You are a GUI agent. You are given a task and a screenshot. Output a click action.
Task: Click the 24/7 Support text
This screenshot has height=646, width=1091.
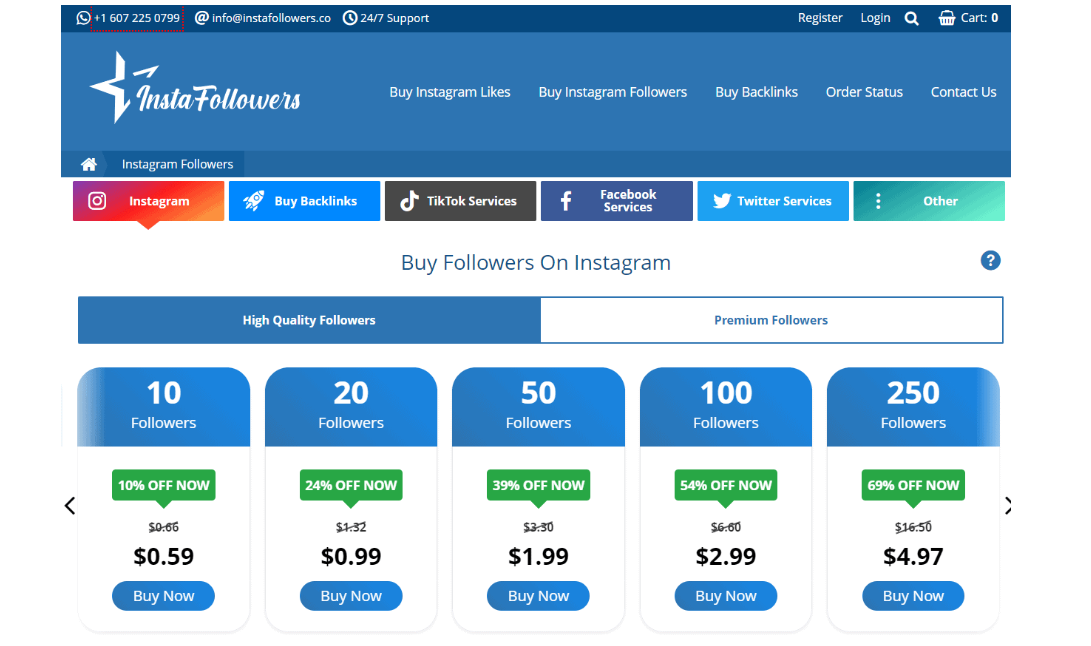pyautogui.click(x=395, y=18)
